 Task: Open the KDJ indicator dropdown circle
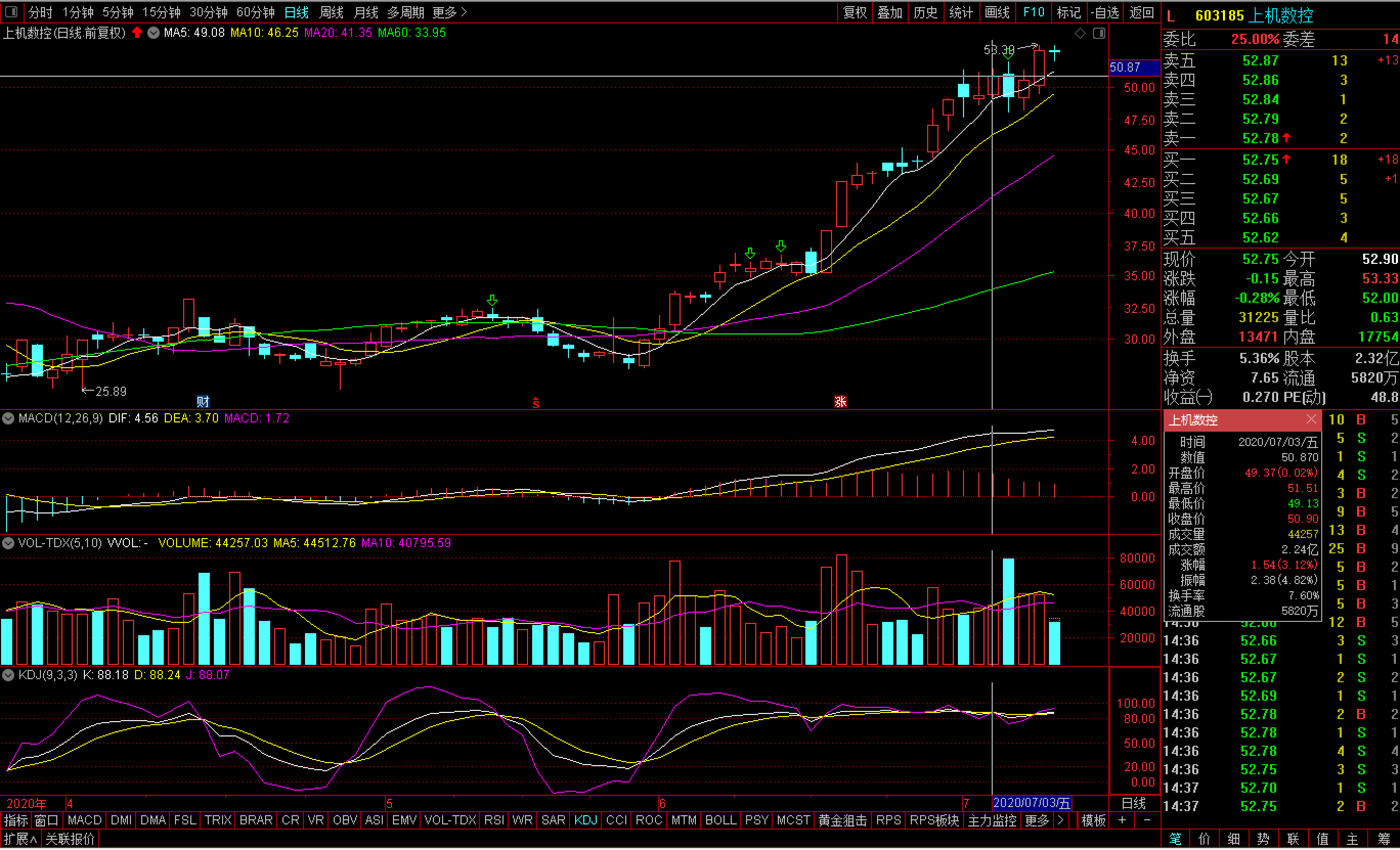(9, 675)
